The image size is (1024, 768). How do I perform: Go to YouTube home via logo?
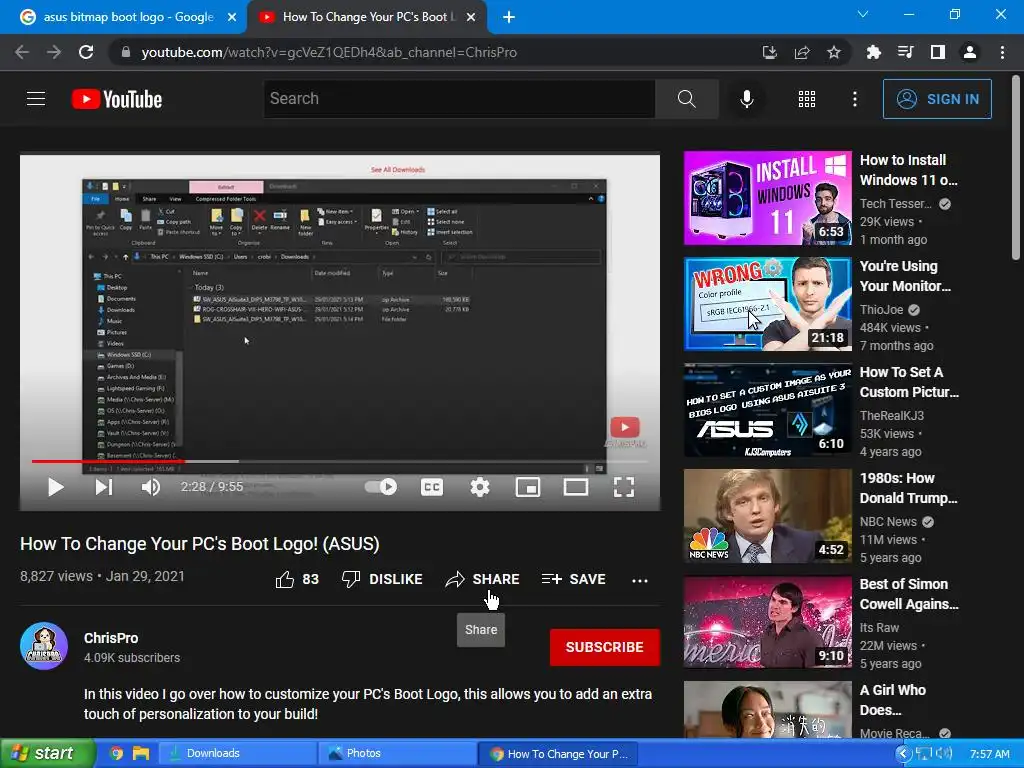point(117,99)
